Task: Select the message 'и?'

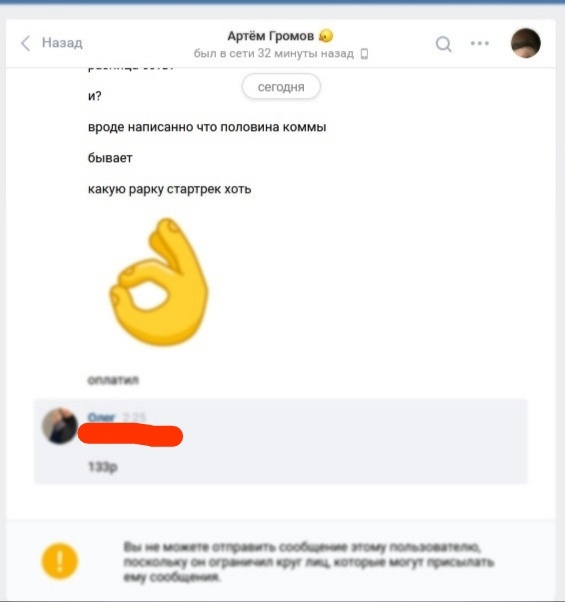Action: [95, 96]
